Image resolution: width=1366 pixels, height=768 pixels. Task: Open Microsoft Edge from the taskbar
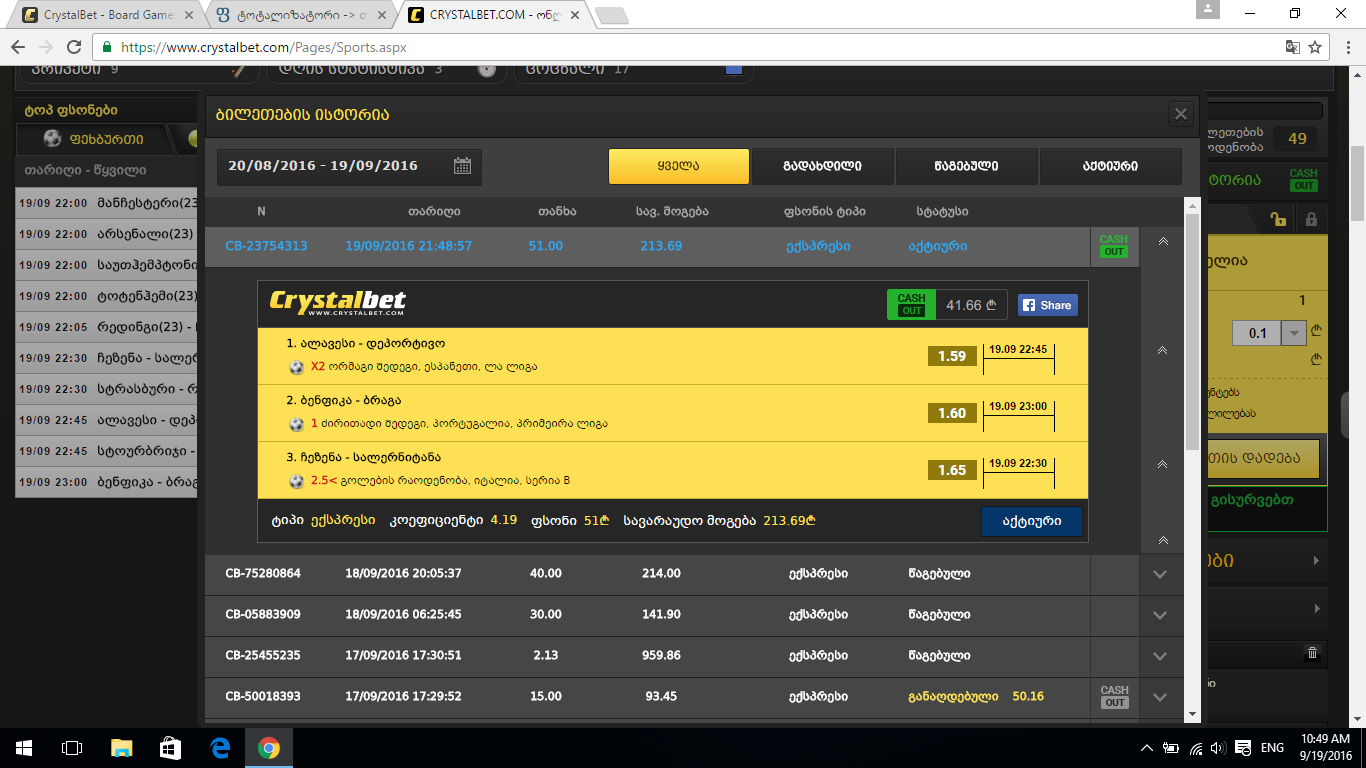pyautogui.click(x=219, y=748)
